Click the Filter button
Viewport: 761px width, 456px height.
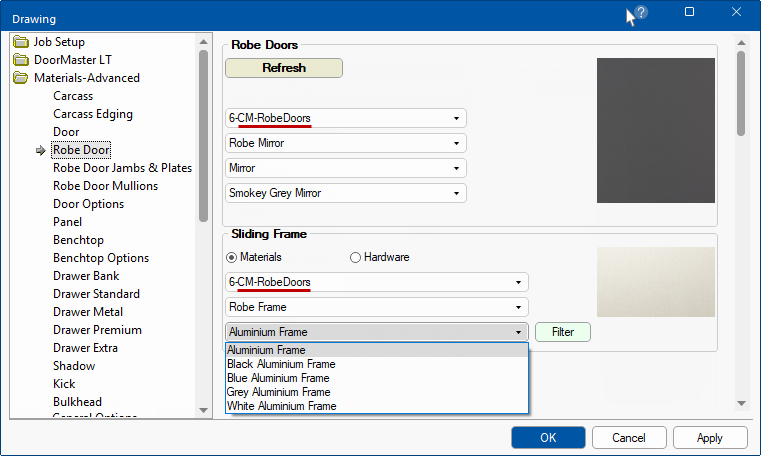tap(563, 332)
